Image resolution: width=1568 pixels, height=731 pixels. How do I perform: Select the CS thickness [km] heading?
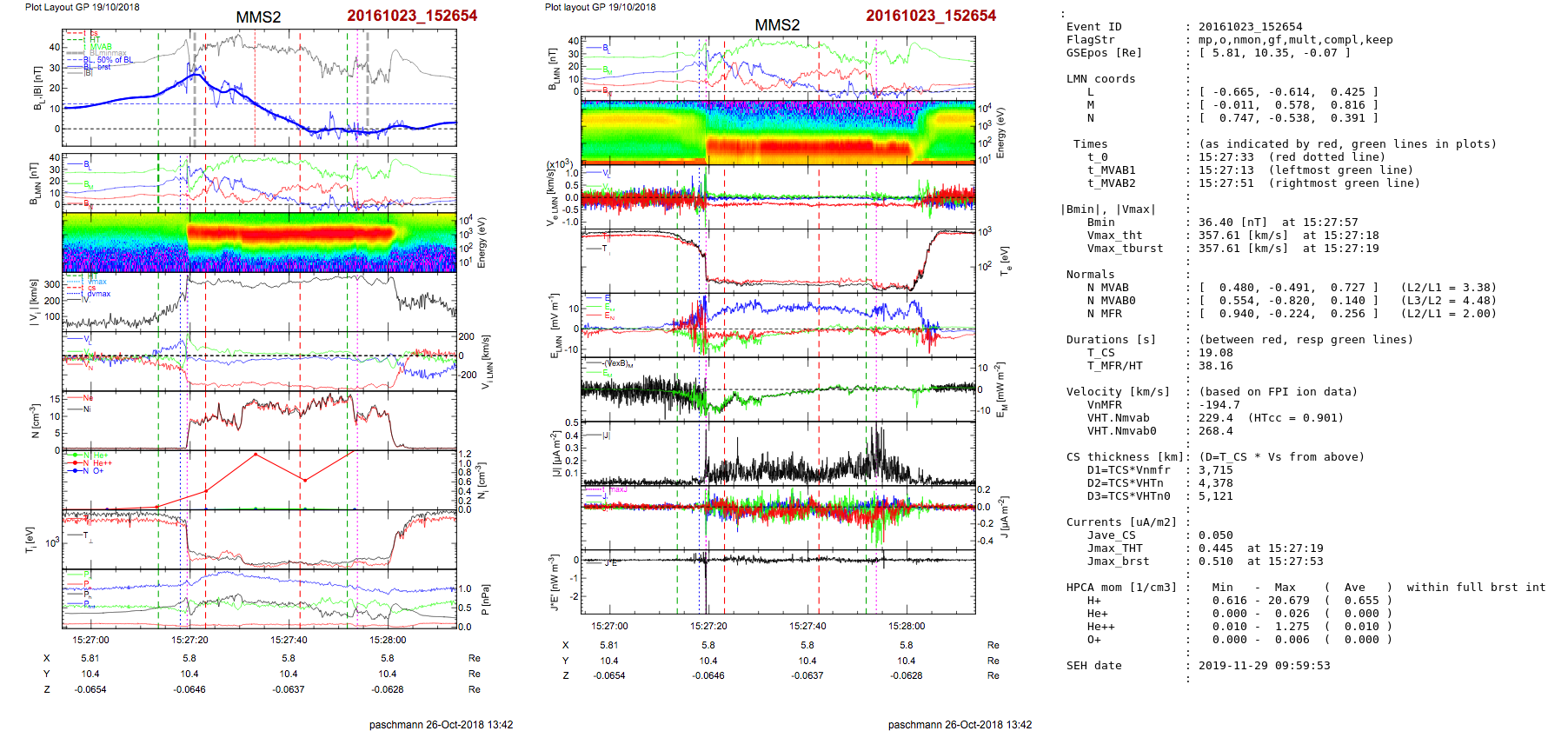(x=1125, y=457)
